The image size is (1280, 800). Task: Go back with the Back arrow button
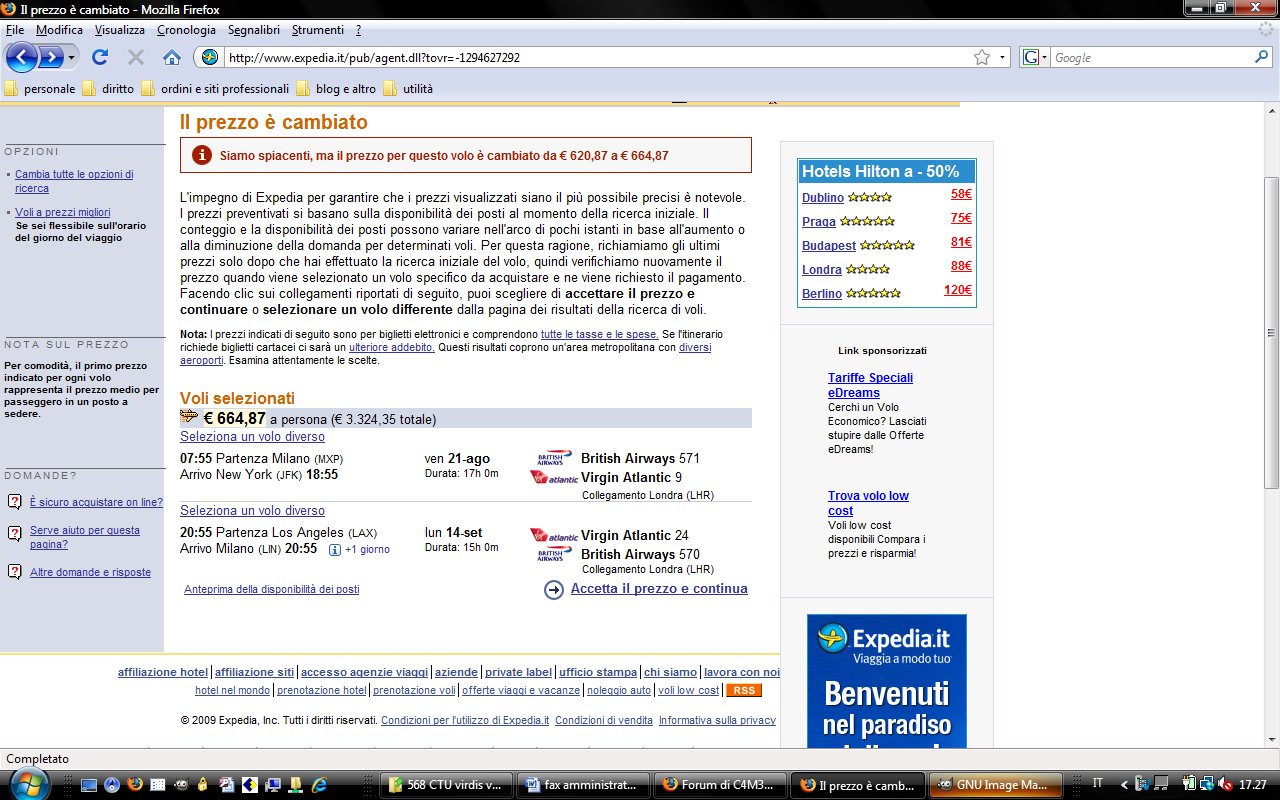(22, 57)
